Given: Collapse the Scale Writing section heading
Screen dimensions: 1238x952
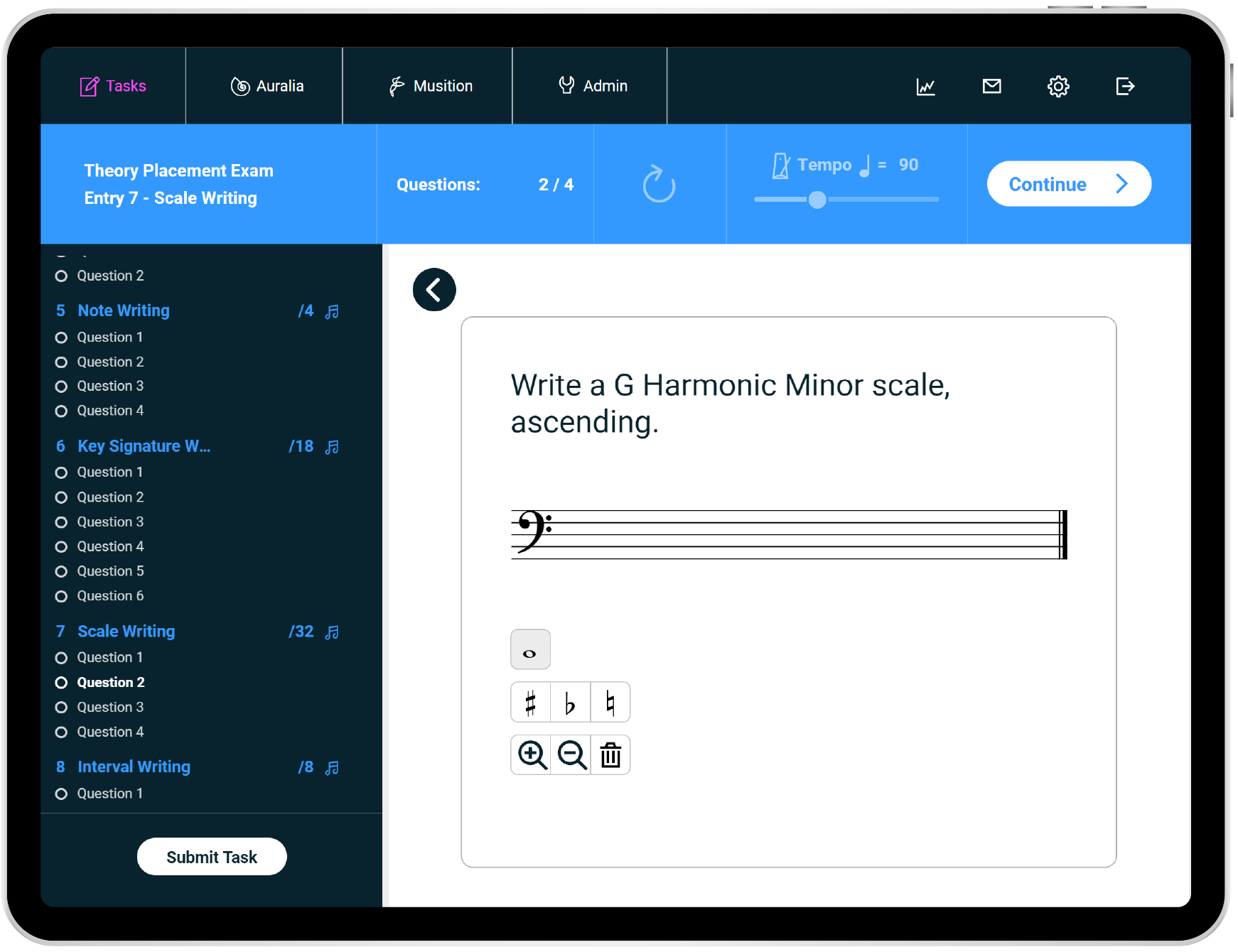Looking at the screenshot, I should tap(126, 631).
